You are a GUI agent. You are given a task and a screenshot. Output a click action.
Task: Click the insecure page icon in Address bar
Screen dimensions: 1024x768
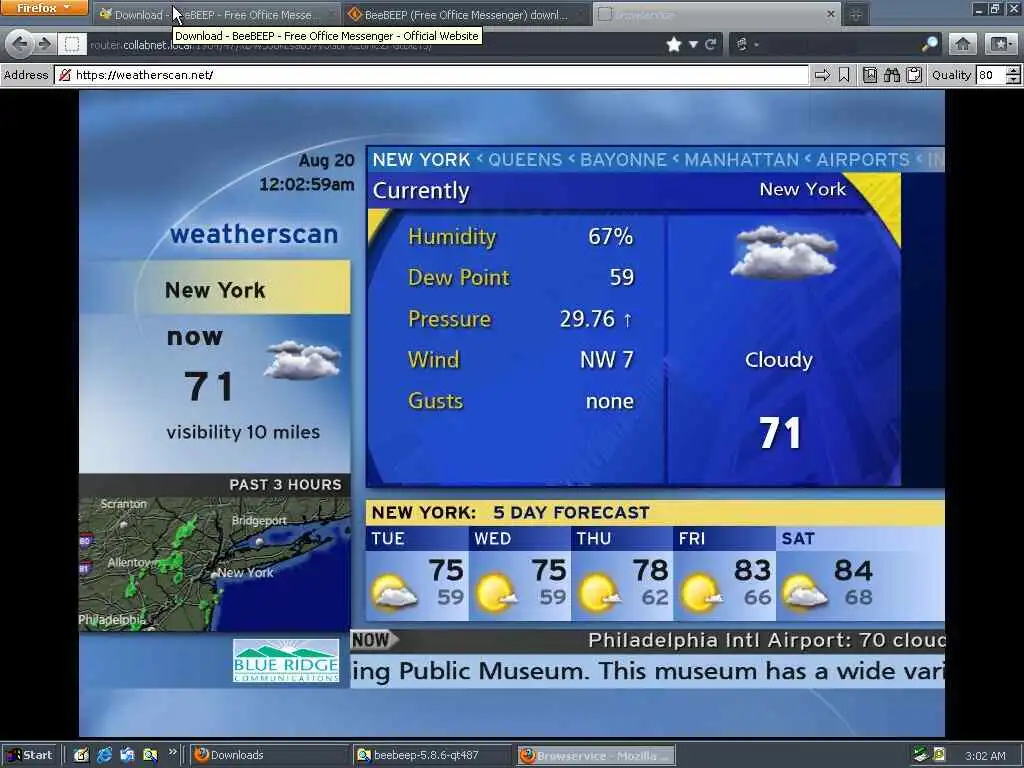[x=65, y=75]
